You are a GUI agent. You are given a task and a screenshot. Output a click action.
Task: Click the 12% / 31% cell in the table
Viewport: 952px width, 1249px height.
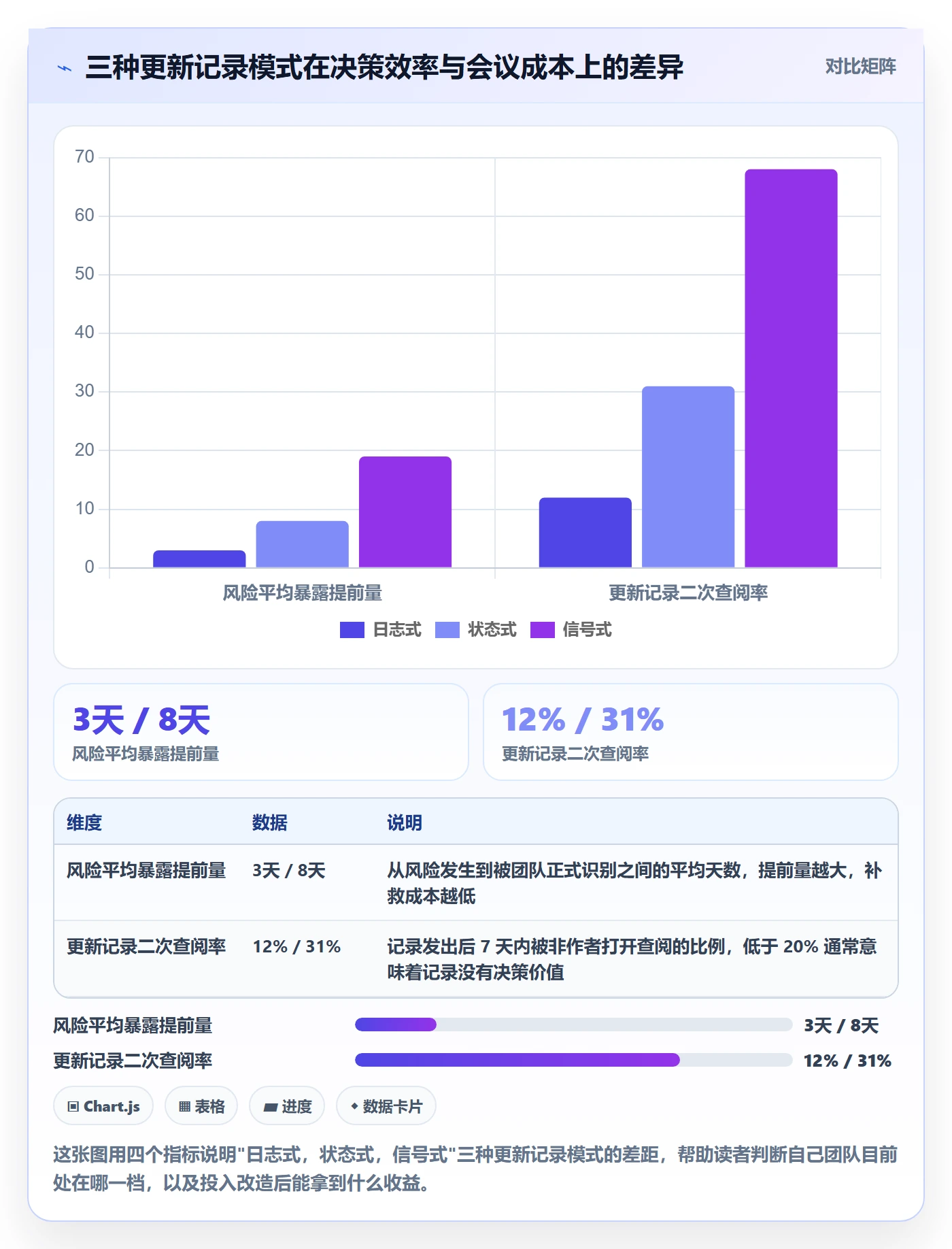tap(296, 947)
